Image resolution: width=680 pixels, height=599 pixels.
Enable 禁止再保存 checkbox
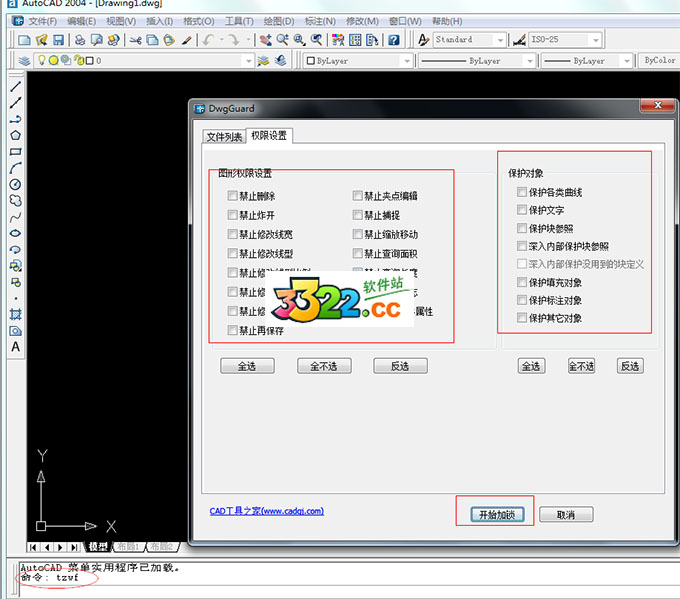click(x=232, y=330)
